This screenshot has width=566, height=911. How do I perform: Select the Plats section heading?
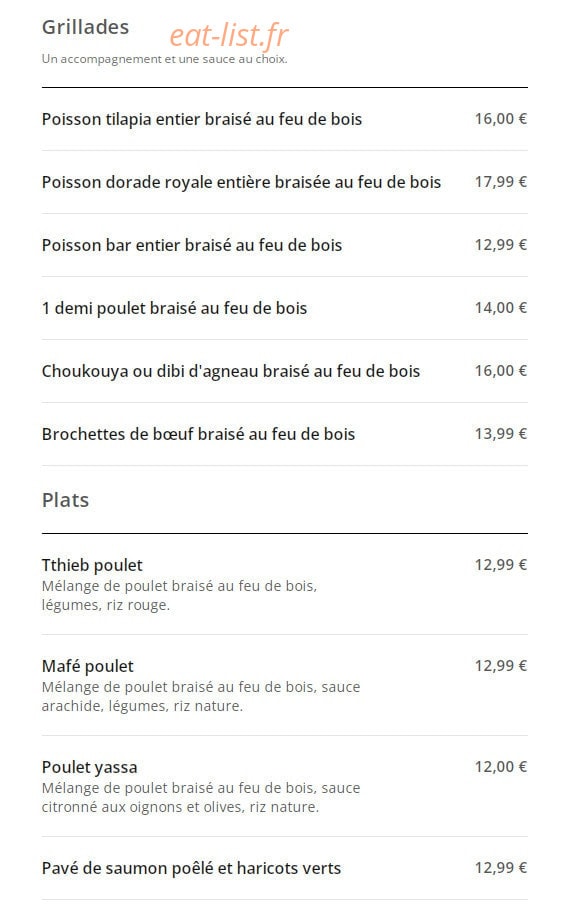tap(66, 500)
